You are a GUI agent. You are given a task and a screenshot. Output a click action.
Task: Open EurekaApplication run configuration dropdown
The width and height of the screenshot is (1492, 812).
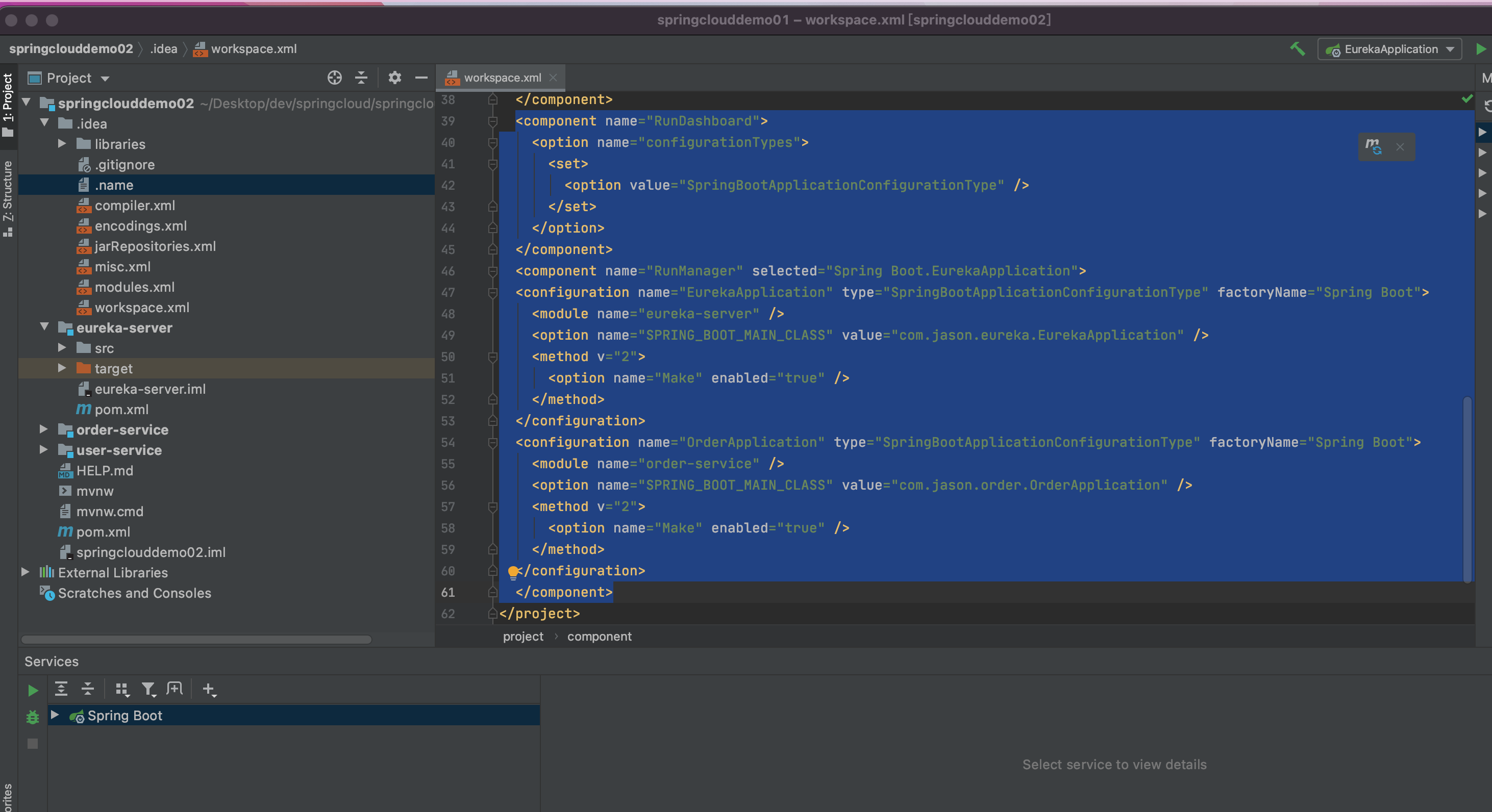[1390, 49]
